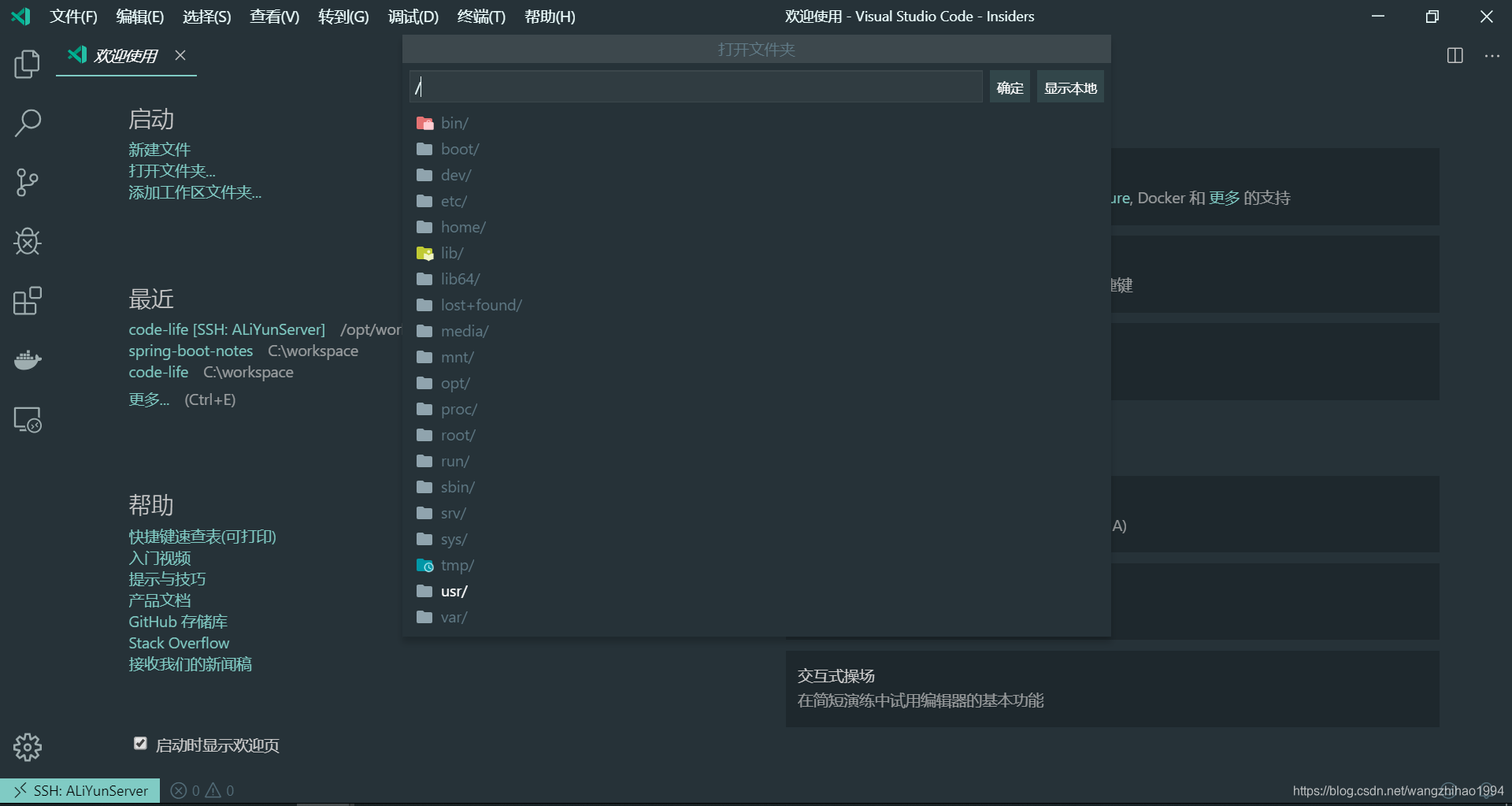This screenshot has height=806, width=1512.
Task: Open the Remote Explorer view
Action: pyautogui.click(x=28, y=419)
